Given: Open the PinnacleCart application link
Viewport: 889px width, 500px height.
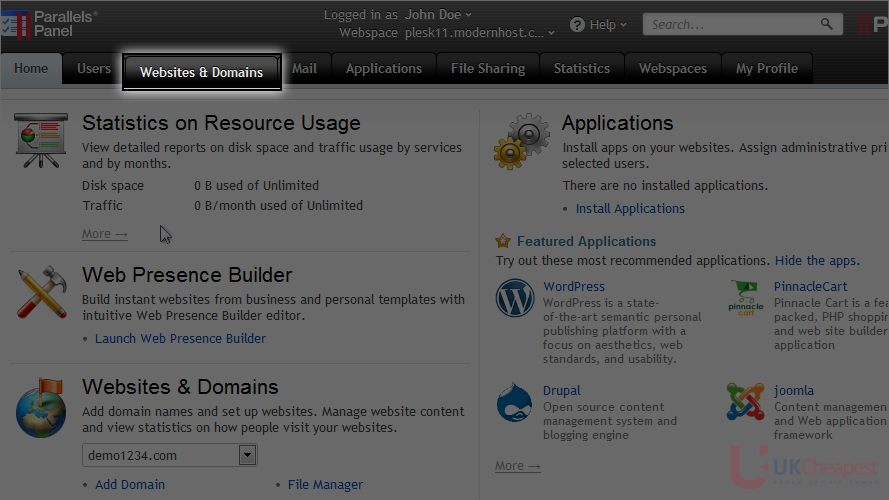Looking at the screenshot, I should 810,287.
